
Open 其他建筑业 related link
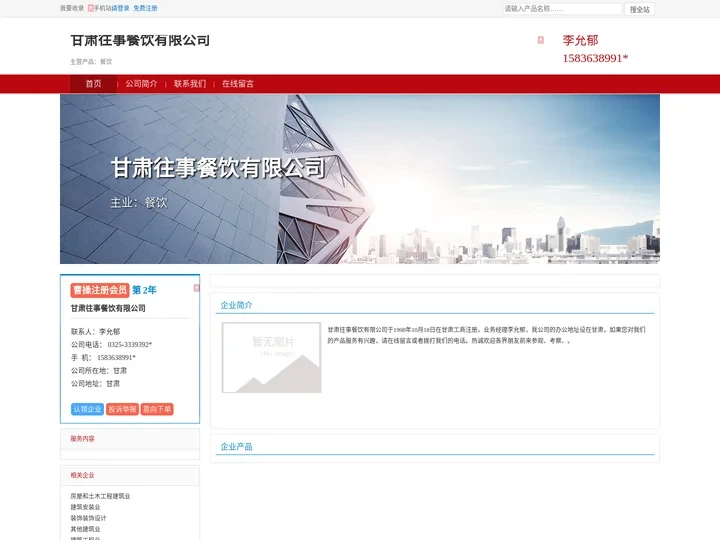pyautogui.click(x=85, y=529)
